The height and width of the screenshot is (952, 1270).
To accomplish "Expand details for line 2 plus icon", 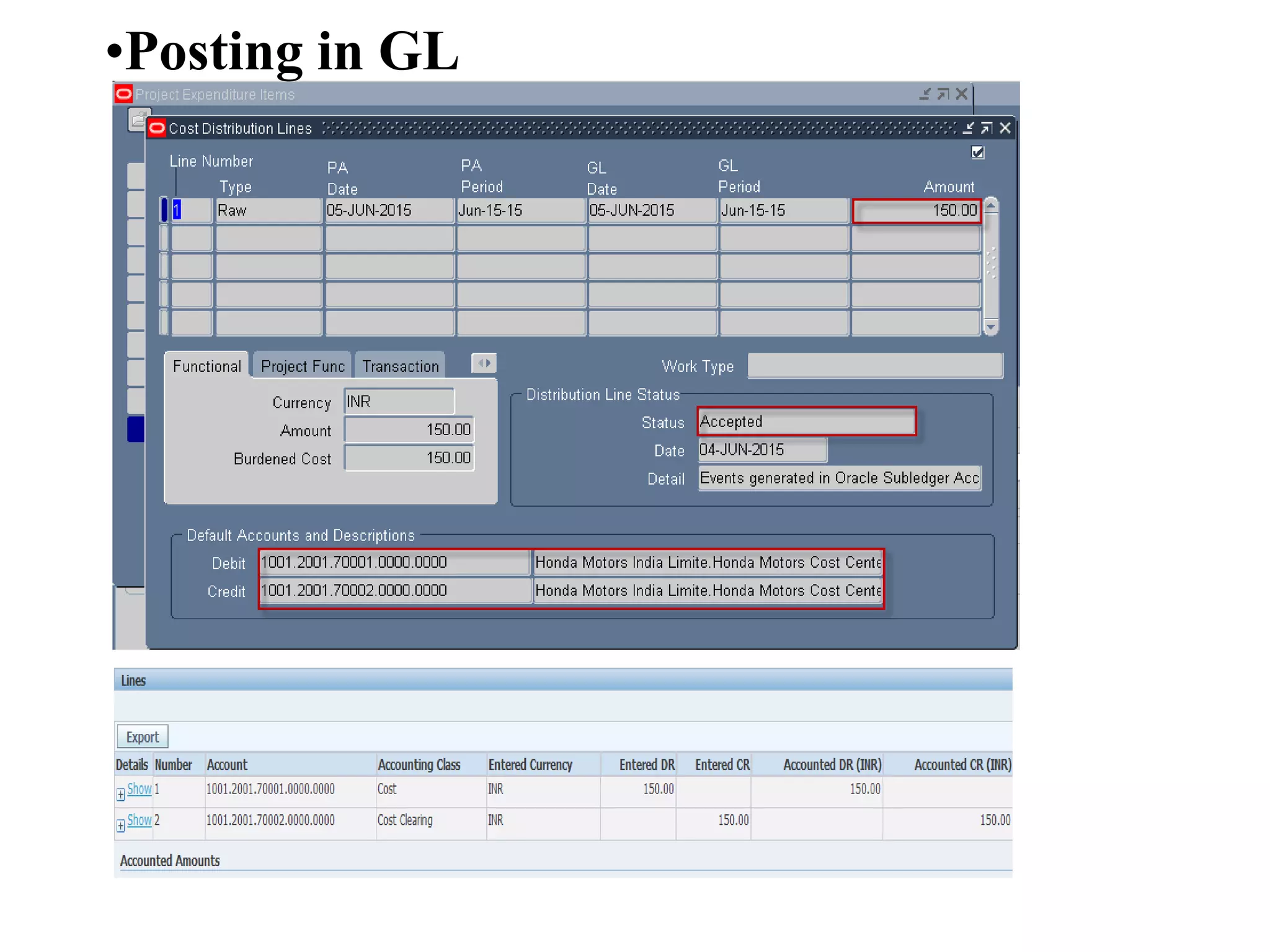I will (121, 826).
